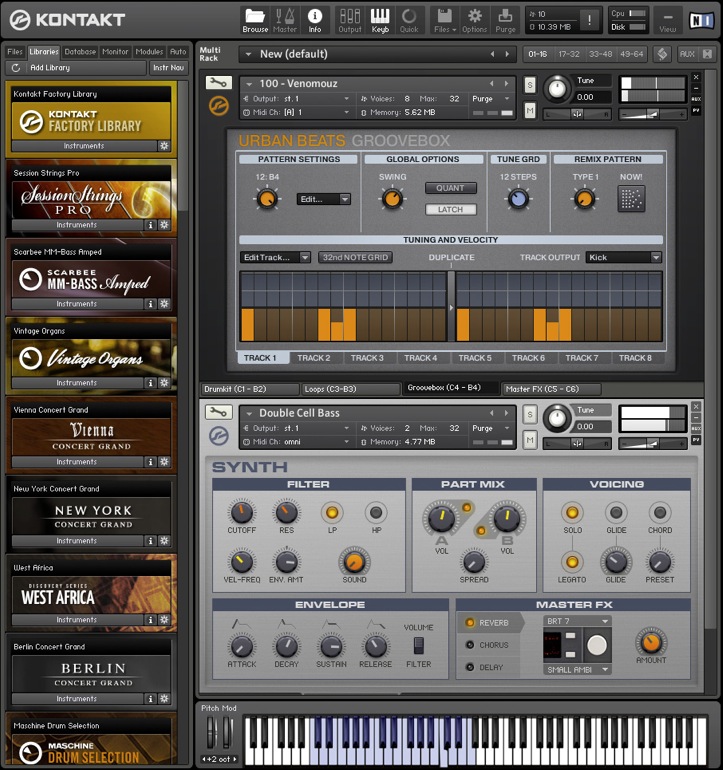
Task: Click the Instr Nav button
Action: [x=168, y=68]
